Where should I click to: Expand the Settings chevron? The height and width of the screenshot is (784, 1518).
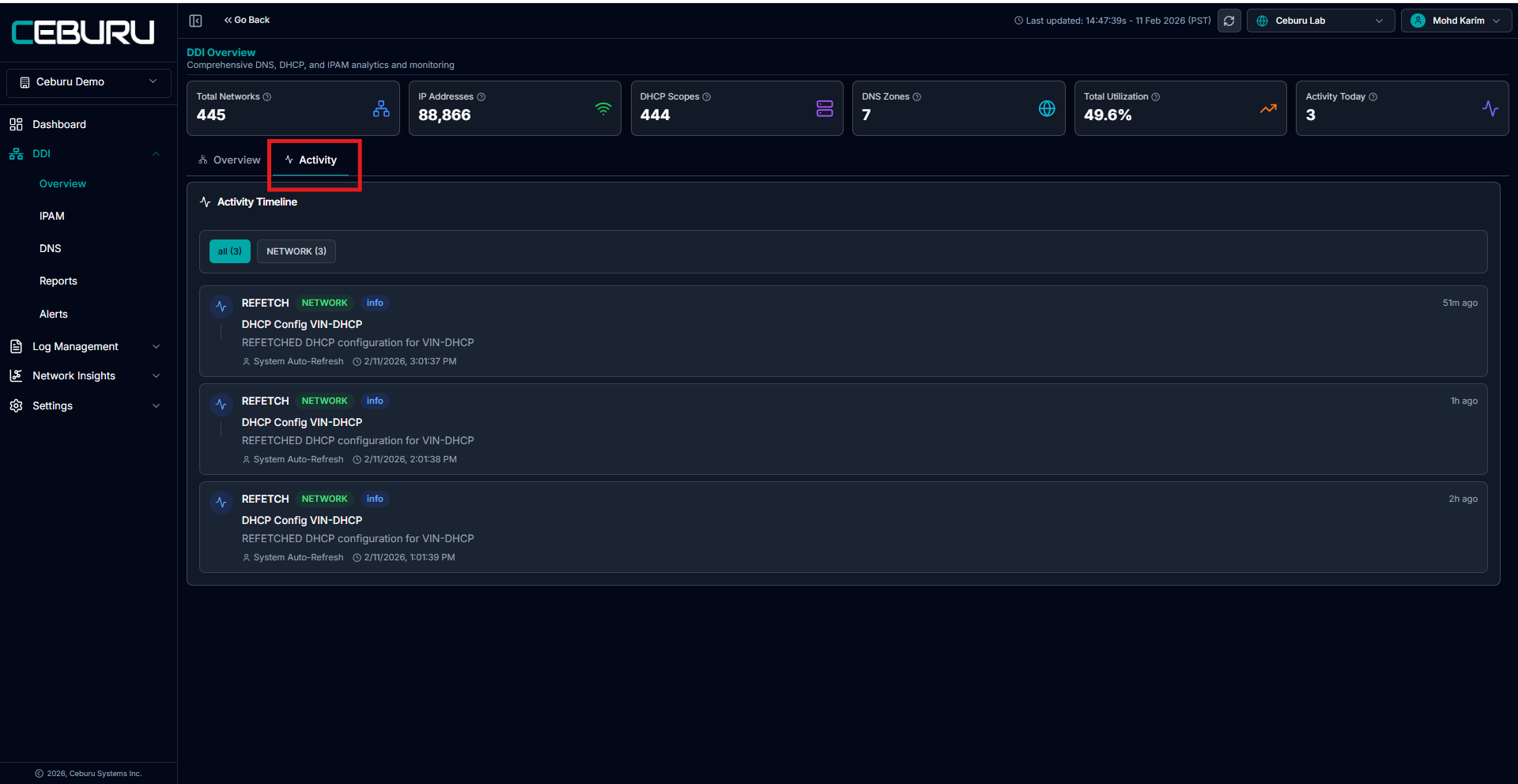pos(157,405)
